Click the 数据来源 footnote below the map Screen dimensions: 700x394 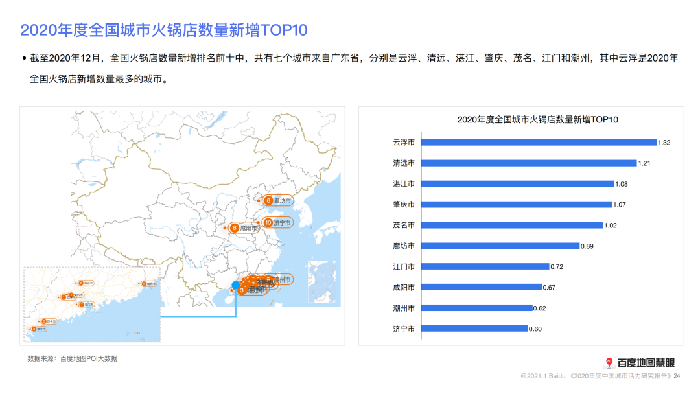72,359
